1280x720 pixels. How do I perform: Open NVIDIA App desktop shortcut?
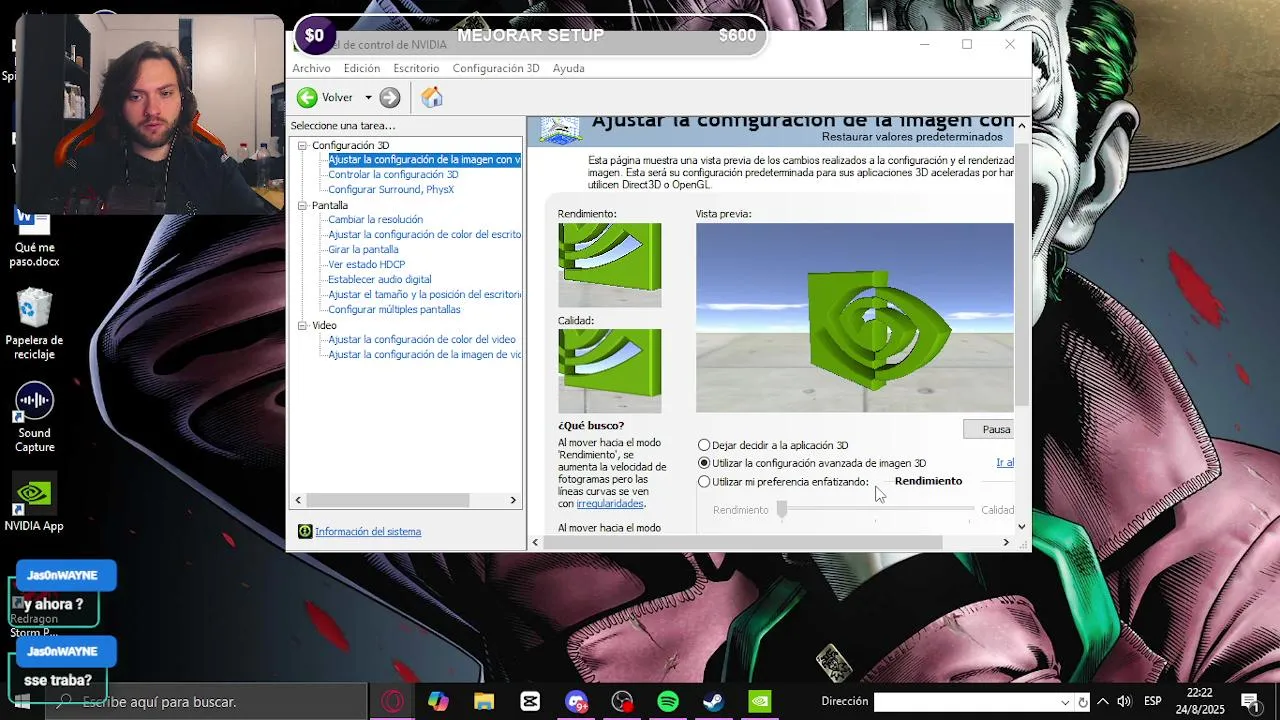click(x=34, y=502)
